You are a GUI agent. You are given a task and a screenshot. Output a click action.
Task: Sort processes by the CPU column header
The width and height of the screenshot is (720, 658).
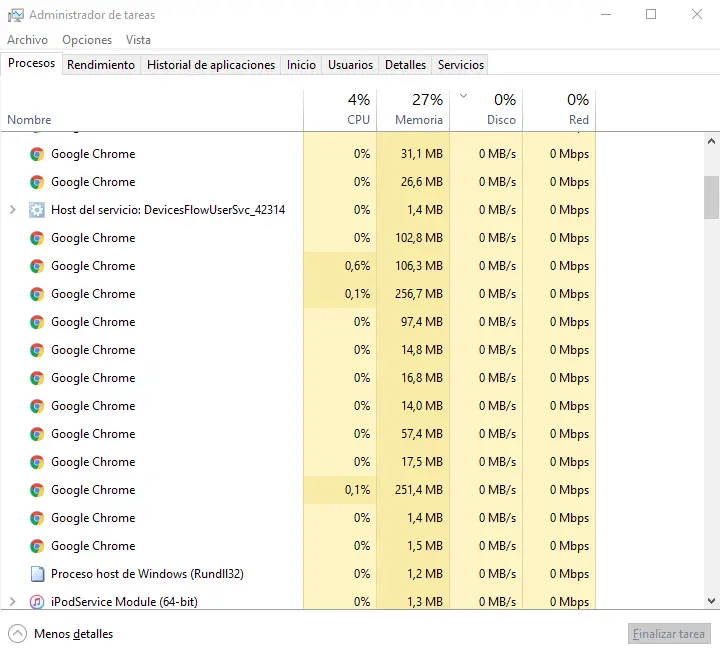[358, 119]
